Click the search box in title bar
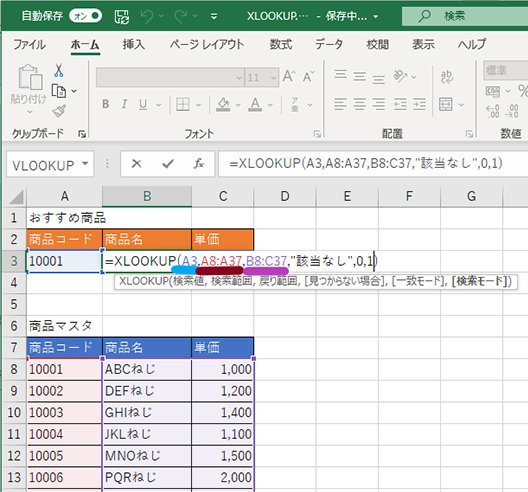 pyautogui.click(x=465, y=16)
